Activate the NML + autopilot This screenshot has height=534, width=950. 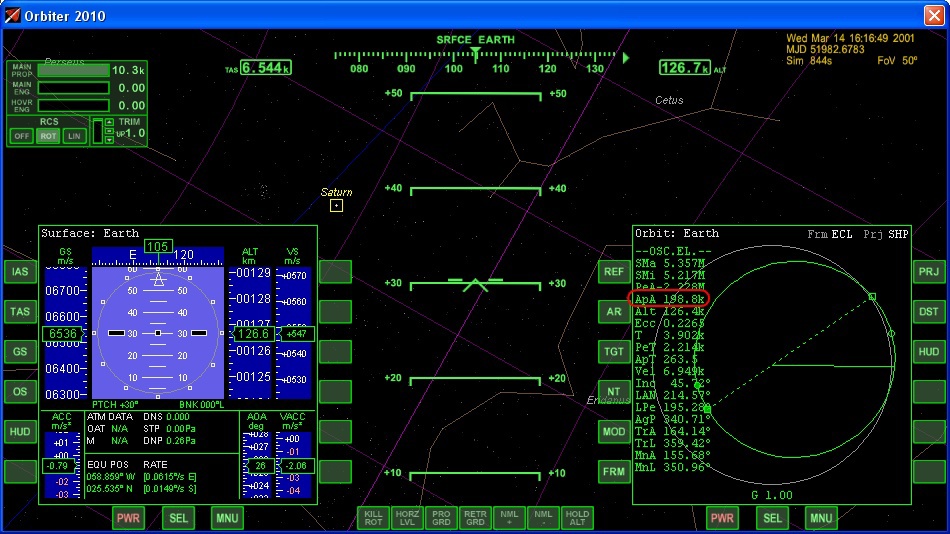[x=509, y=518]
